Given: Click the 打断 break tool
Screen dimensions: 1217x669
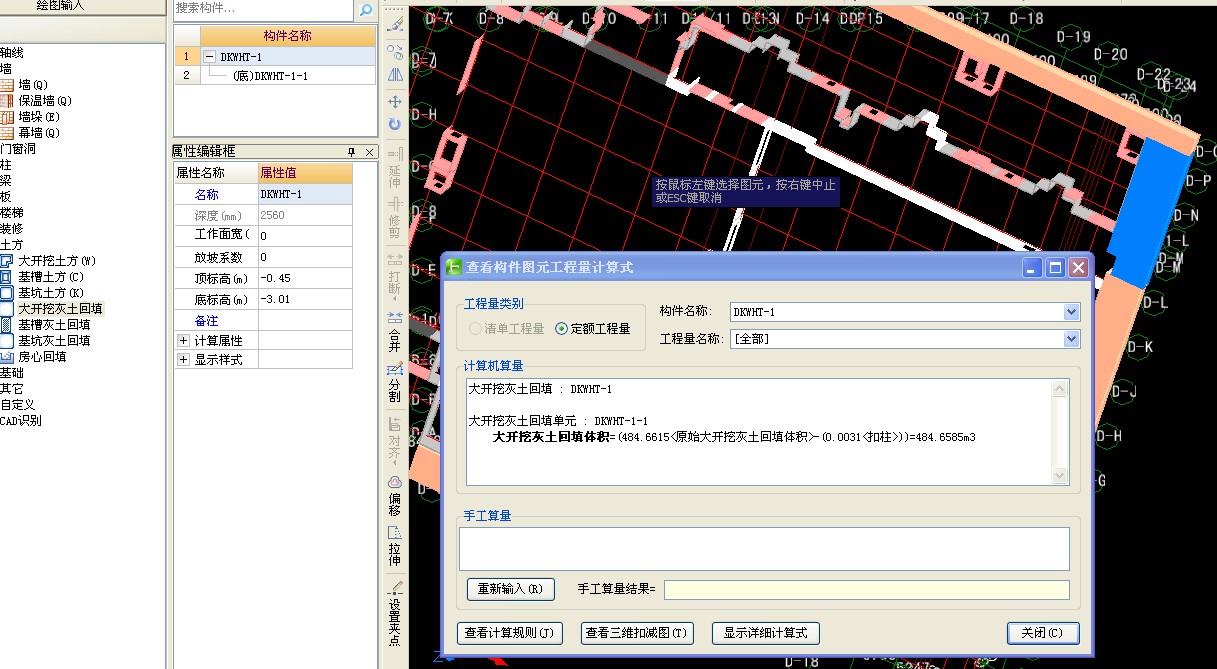Looking at the screenshot, I should 394,277.
